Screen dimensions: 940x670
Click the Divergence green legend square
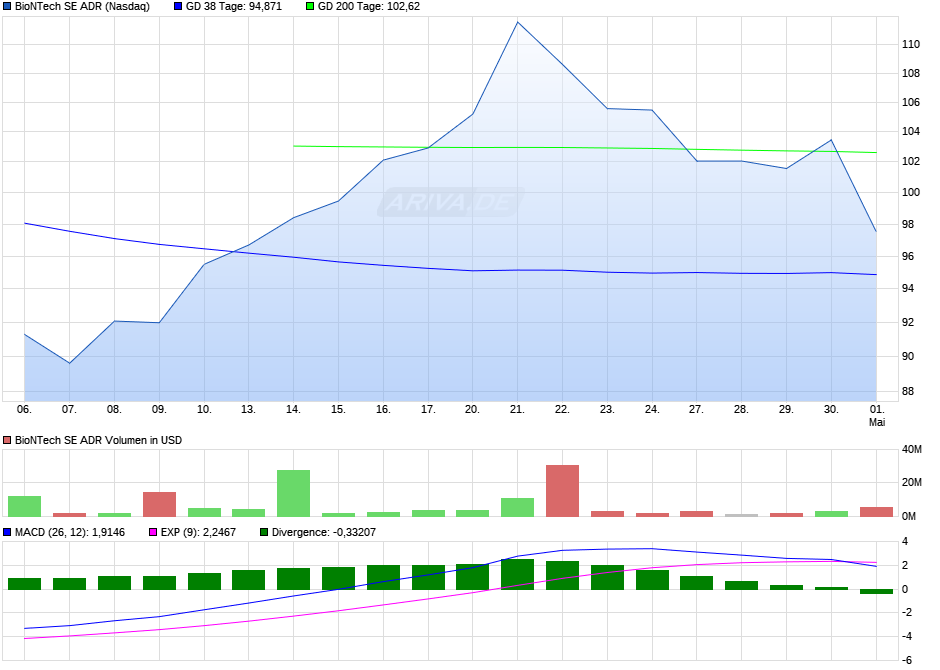(264, 532)
